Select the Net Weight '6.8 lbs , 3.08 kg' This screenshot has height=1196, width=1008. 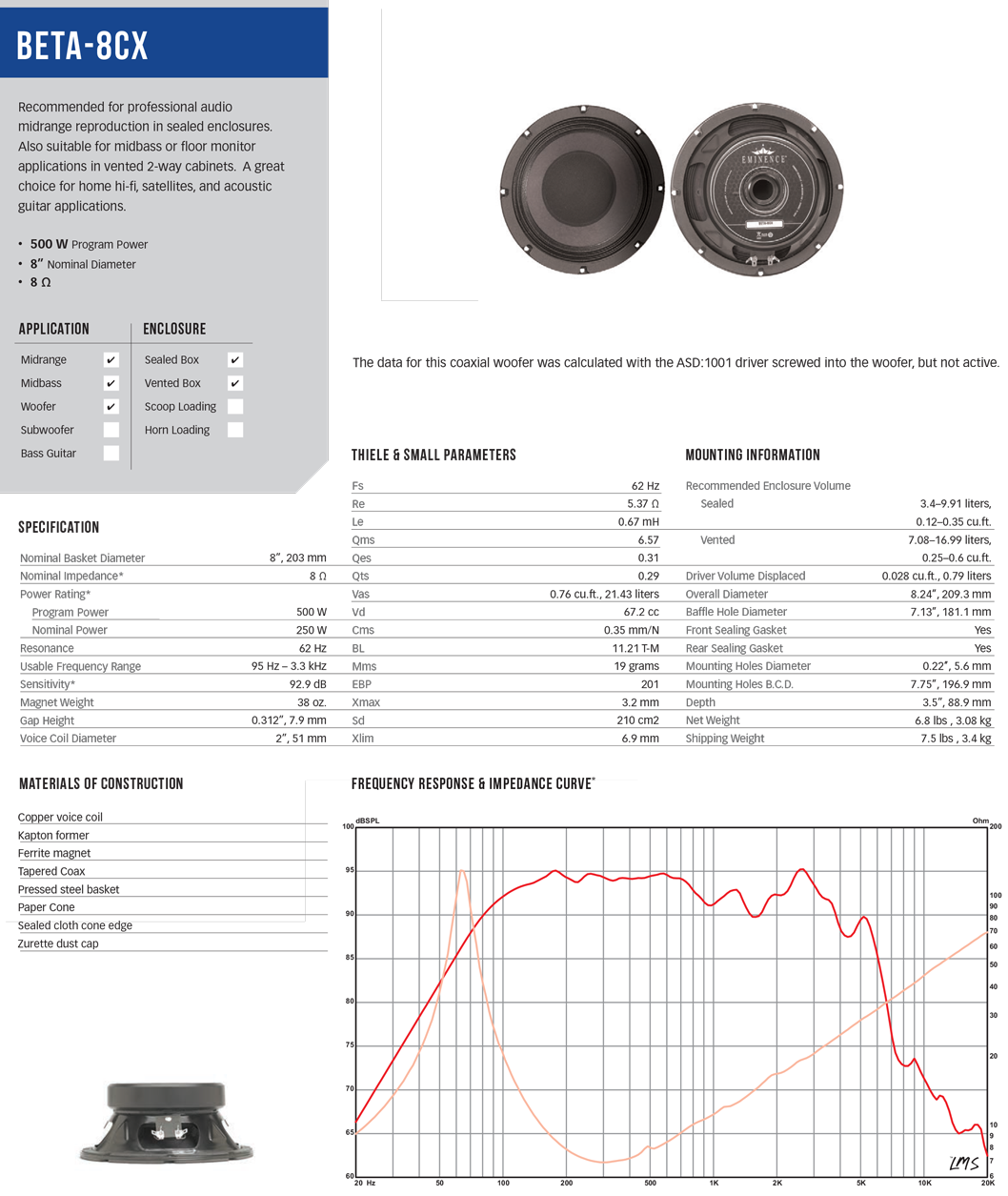(x=953, y=720)
